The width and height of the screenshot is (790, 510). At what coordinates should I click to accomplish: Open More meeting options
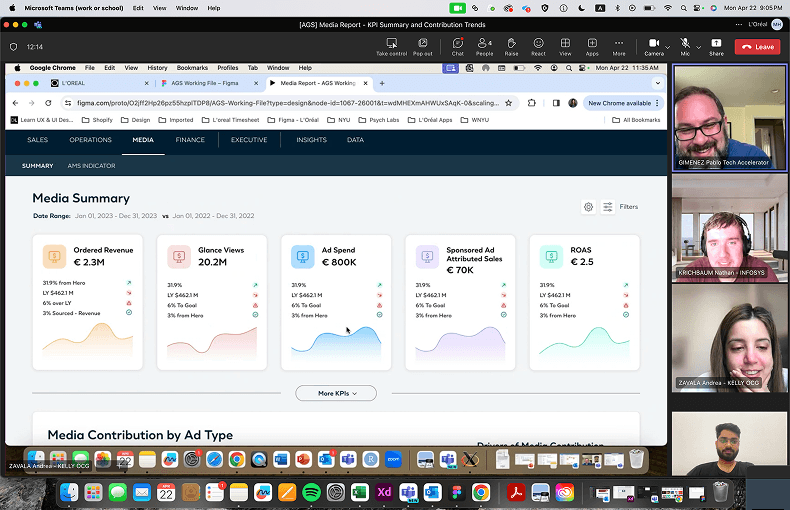point(619,47)
